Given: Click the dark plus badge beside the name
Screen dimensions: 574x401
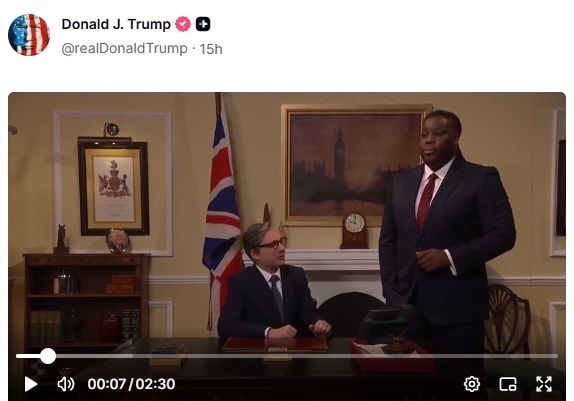Looking at the screenshot, I should [203, 24].
